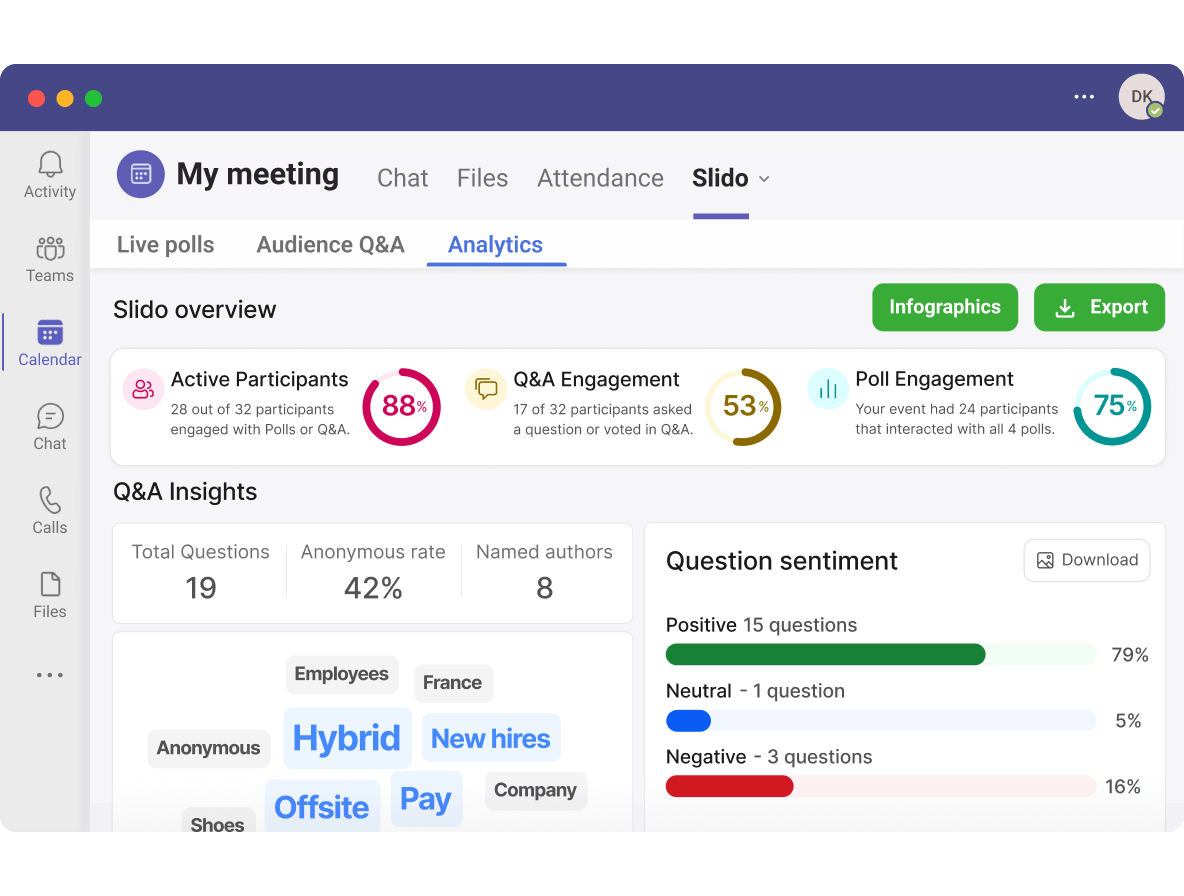Image resolution: width=1184 pixels, height=896 pixels.
Task: Select the Company word tag
Action: (535, 790)
